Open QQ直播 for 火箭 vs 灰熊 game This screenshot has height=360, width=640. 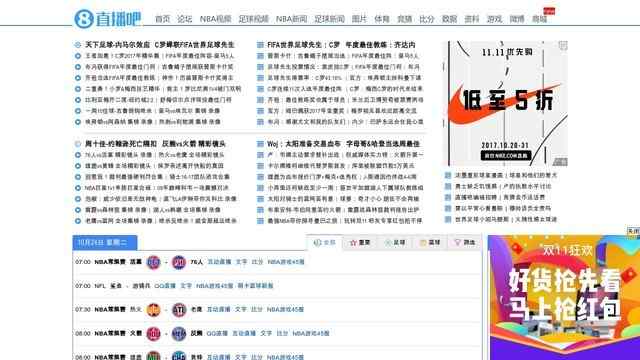pos(217,333)
